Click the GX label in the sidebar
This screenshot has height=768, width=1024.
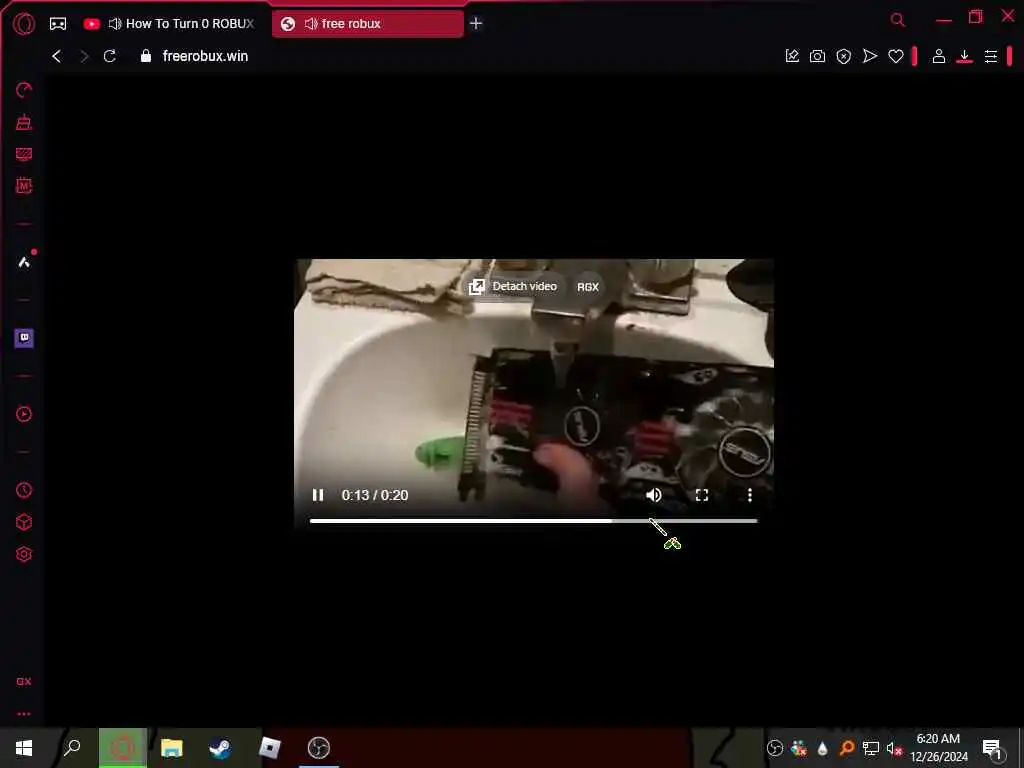(24, 682)
